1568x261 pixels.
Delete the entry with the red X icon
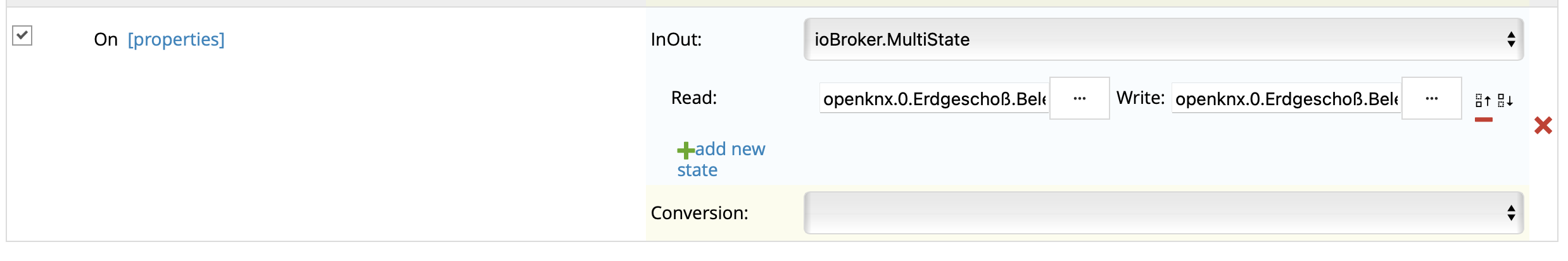click(1543, 125)
